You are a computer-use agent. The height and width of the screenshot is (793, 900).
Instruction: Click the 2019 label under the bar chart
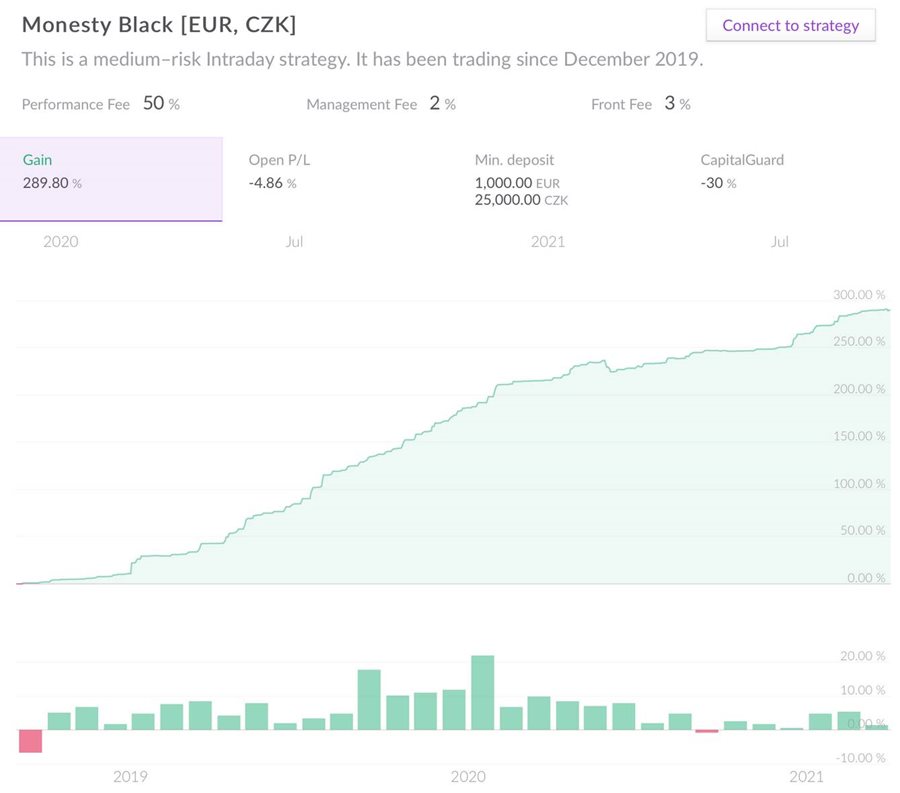coord(130,776)
